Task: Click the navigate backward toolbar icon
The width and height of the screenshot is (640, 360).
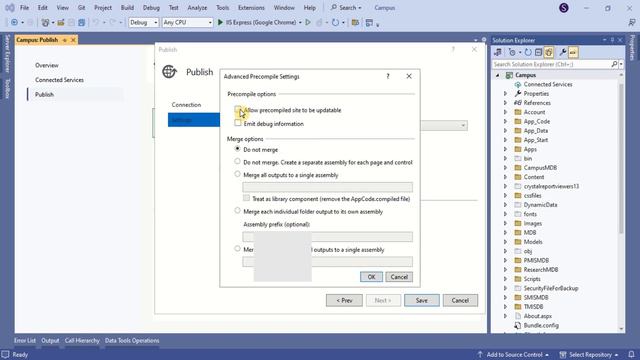Action: (14, 22)
